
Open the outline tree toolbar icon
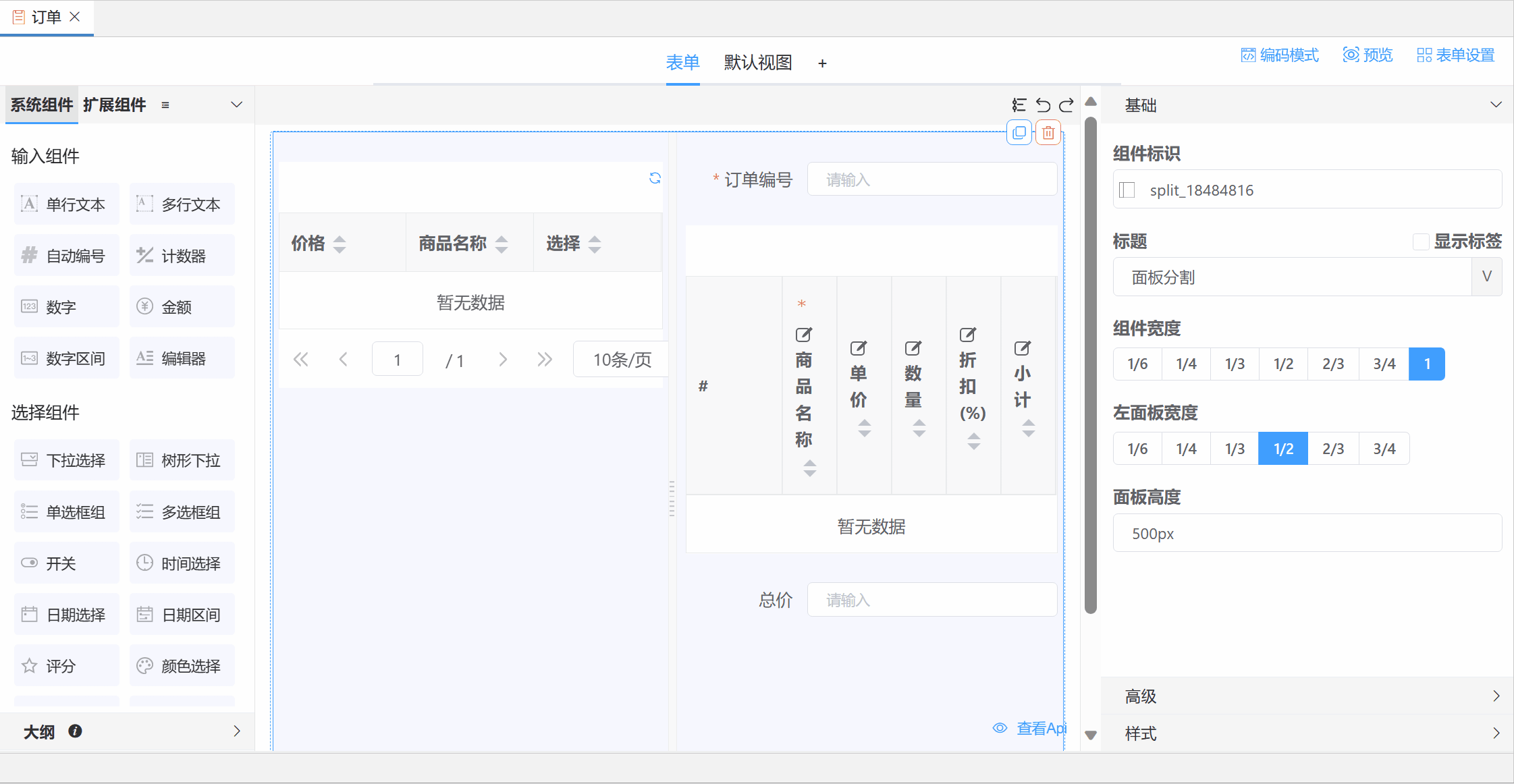[x=1019, y=105]
